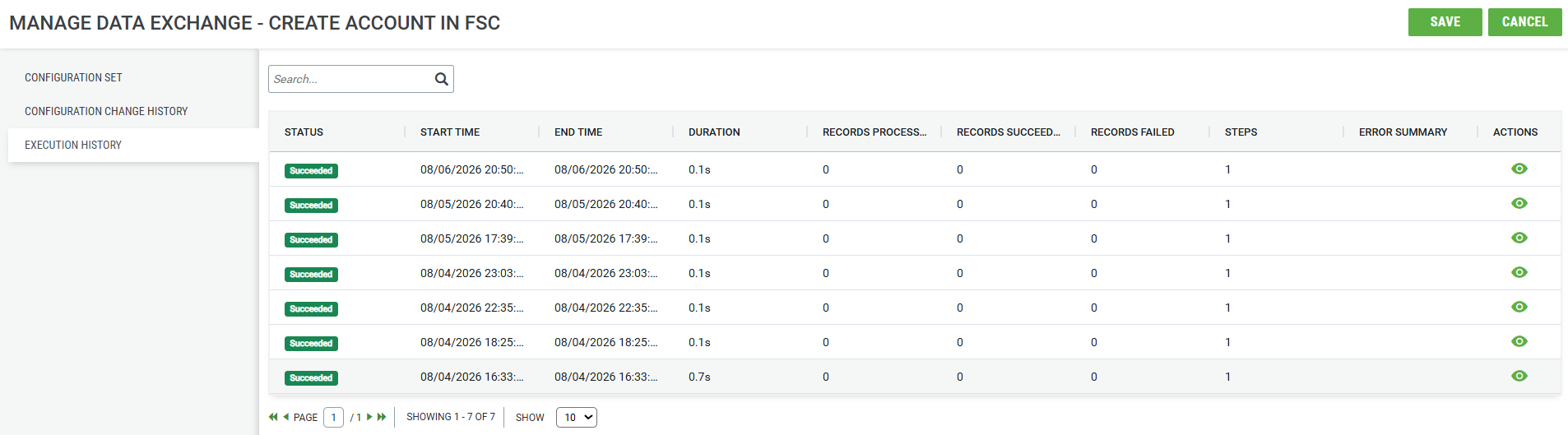Sort by Duration column header
Screen dimensions: 1568x435
tap(714, 132)
